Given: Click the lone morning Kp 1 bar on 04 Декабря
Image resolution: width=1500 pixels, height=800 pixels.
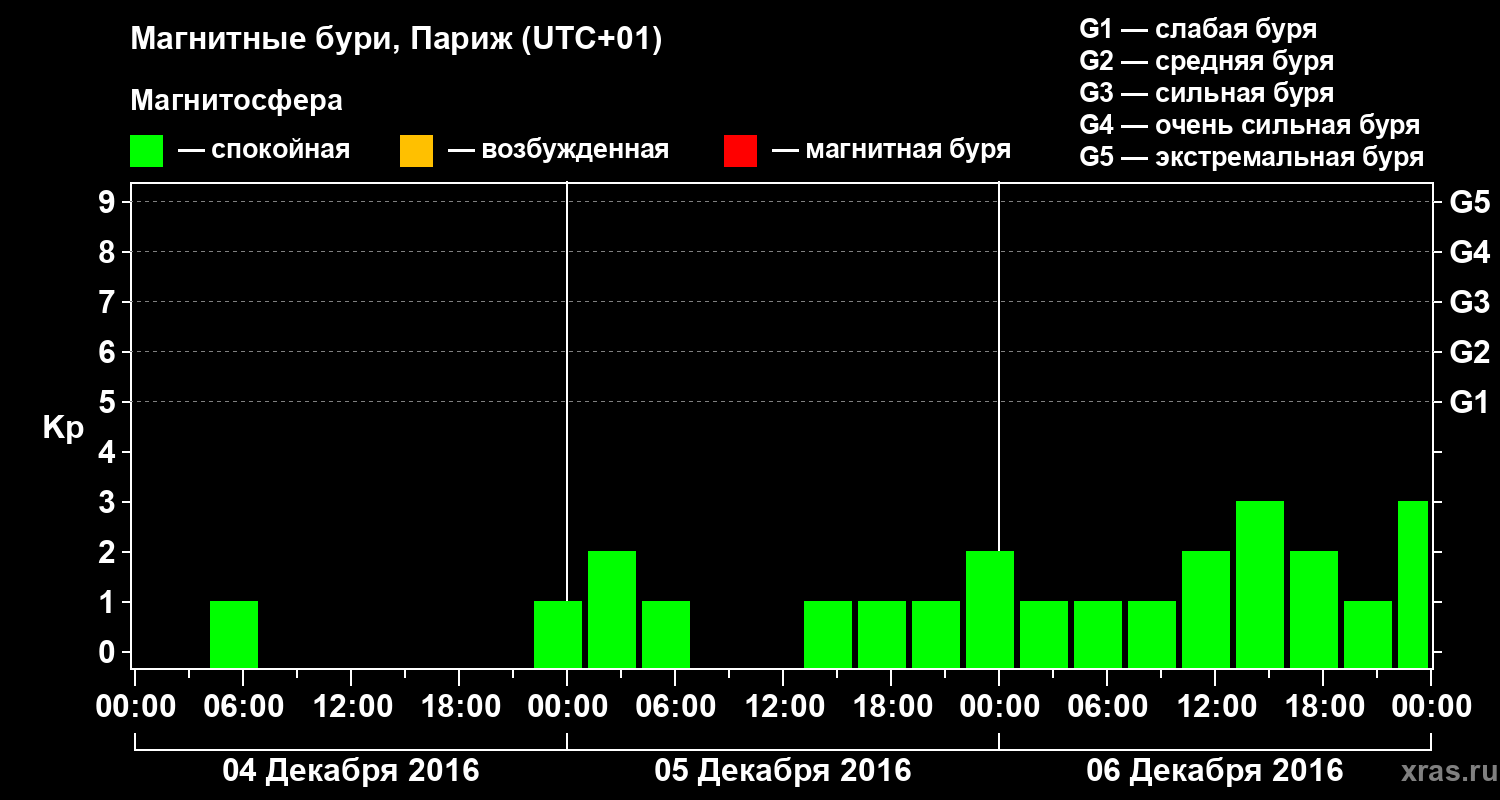Looking at the screenshot, I should [x=234, y=634].
